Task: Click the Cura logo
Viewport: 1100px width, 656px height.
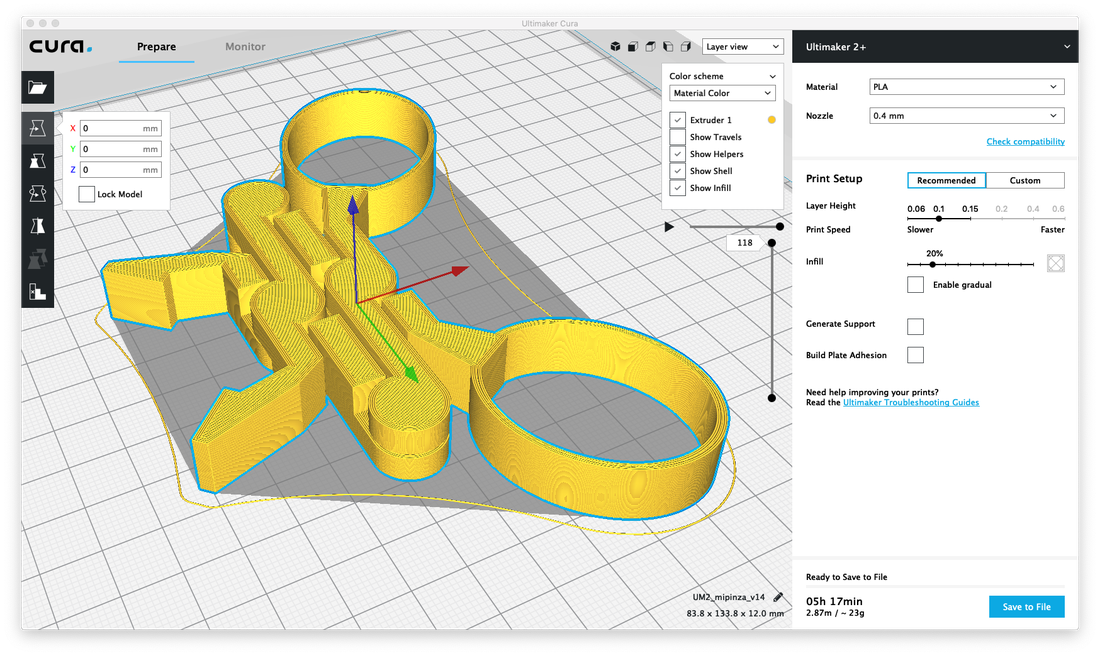Action: coord(60,46)
